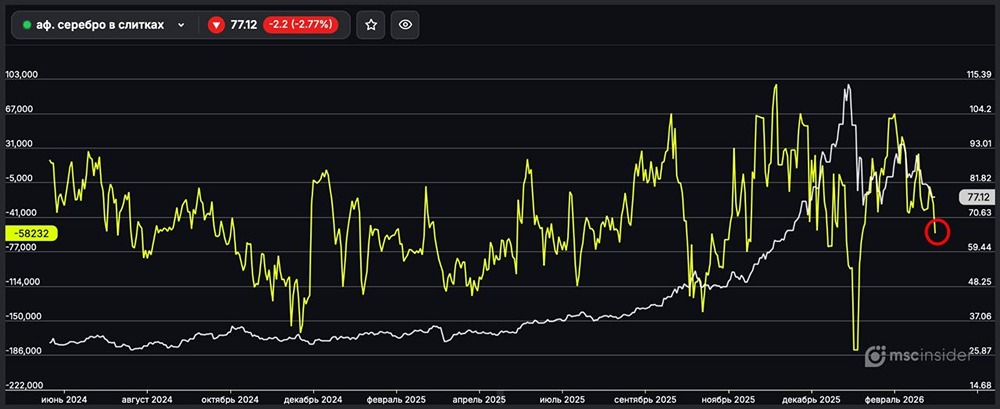Click the декабрь 2025 date label
Viewport: 1000px width, 409px height.
coord(811,400)
